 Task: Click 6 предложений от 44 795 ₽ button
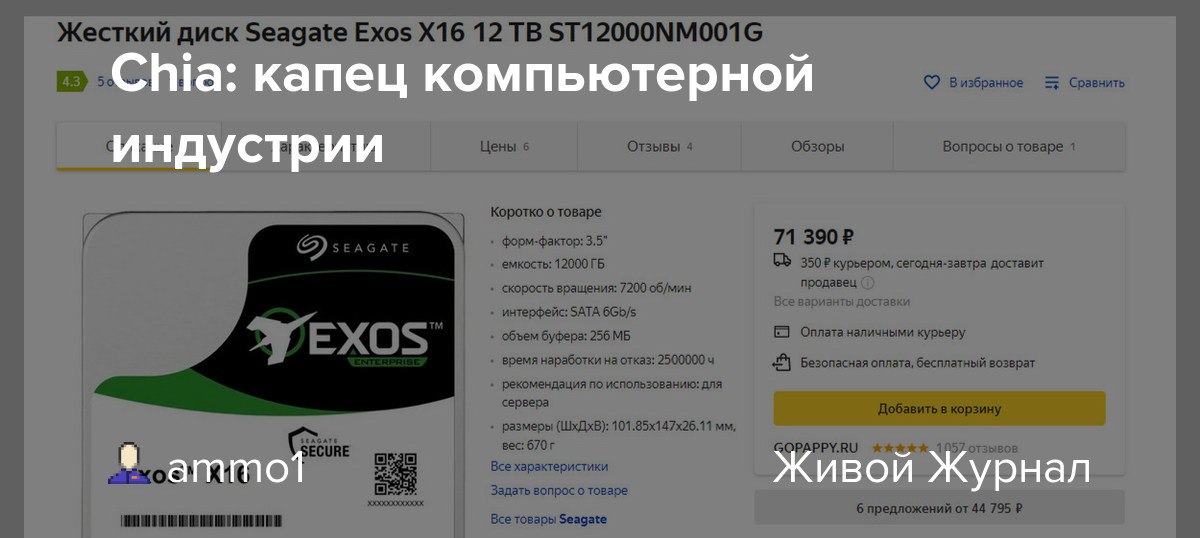[939, 508]
